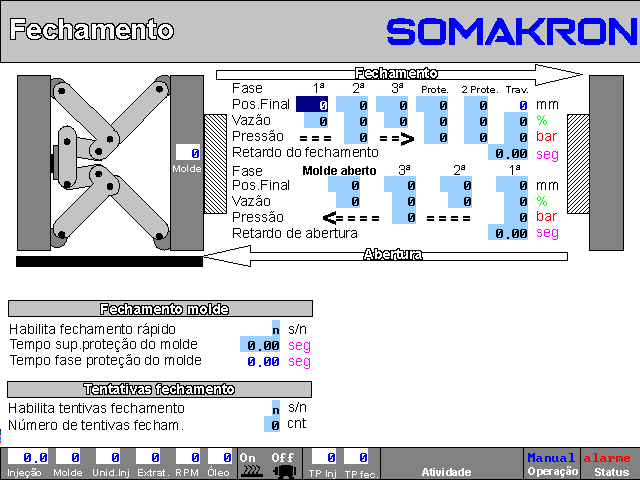The image size is (640, 480).
Task: Open the alarme Status panel
Action: 607,464
